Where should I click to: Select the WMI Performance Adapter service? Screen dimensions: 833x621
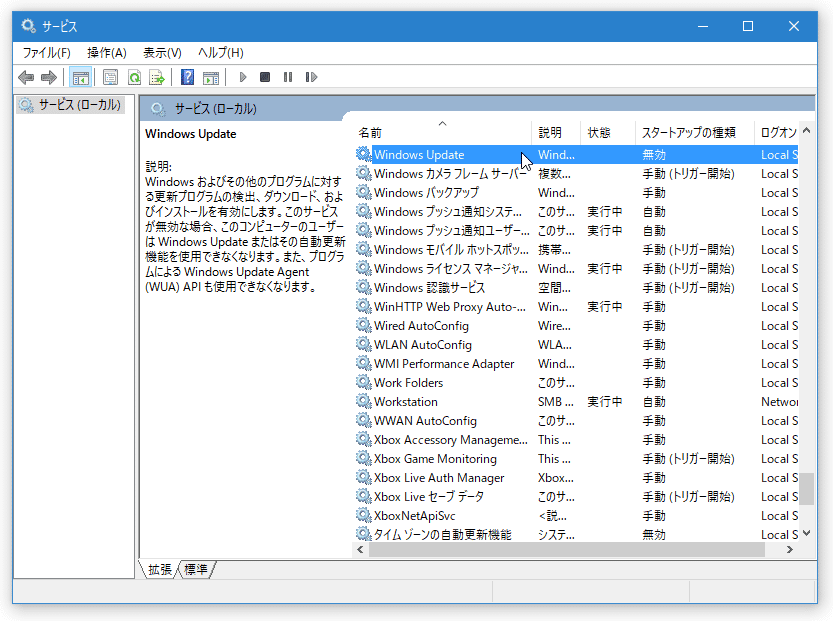click(576, 364)
